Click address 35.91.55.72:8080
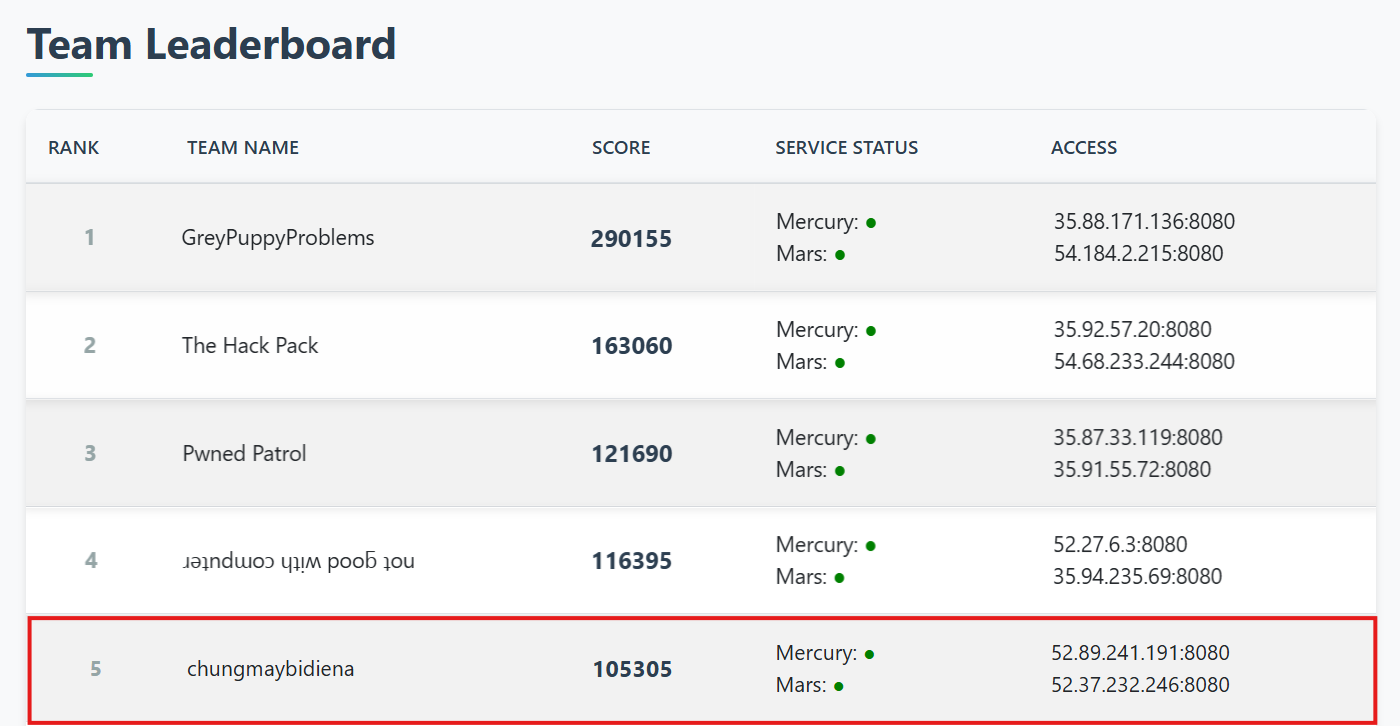This screenshot has height=726, width=1400. tap(1132, 470)
